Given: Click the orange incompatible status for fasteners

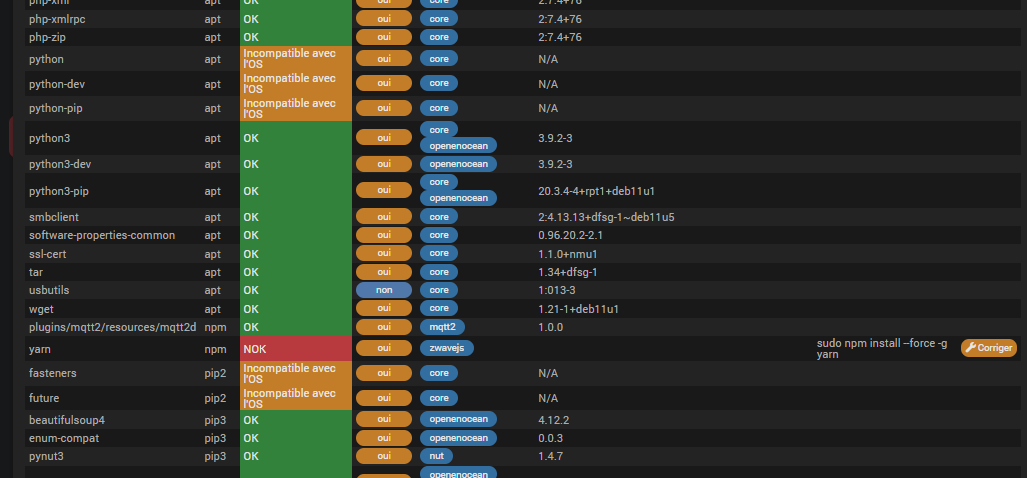Looking at the screenshot, I should [x=295, y=373].
